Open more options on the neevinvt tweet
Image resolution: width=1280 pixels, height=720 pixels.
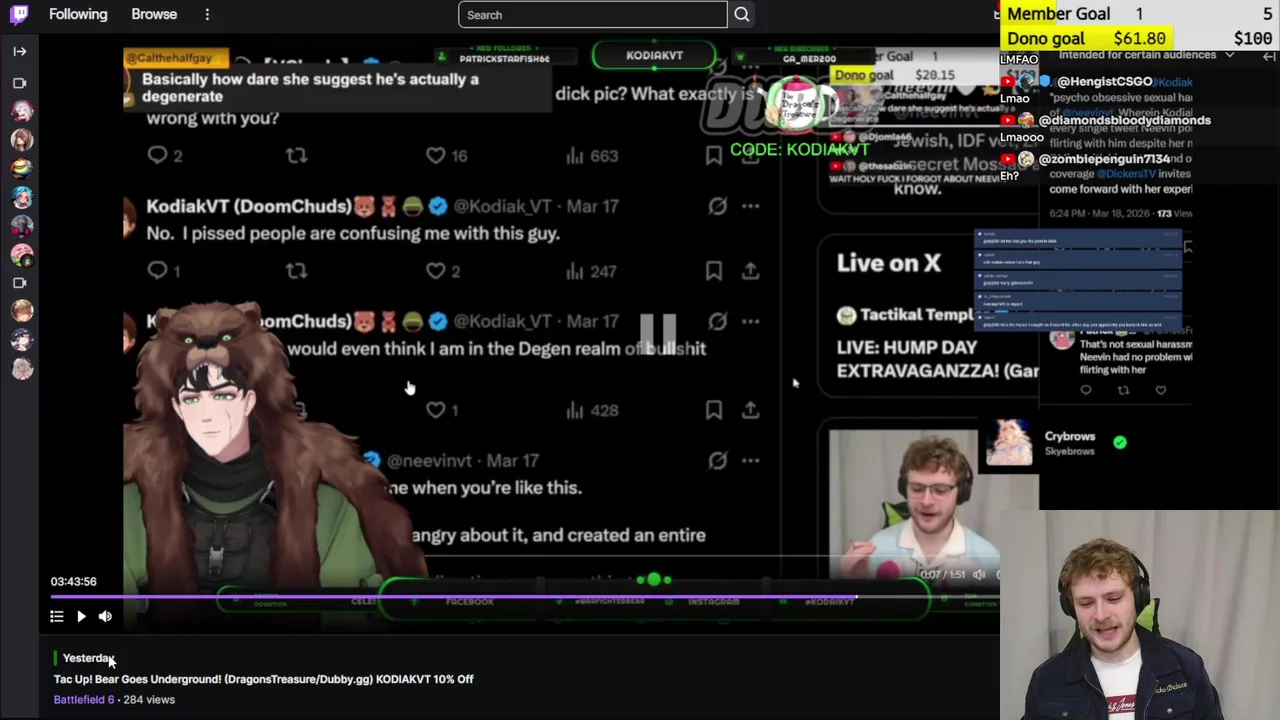click(x=750, y=461)
